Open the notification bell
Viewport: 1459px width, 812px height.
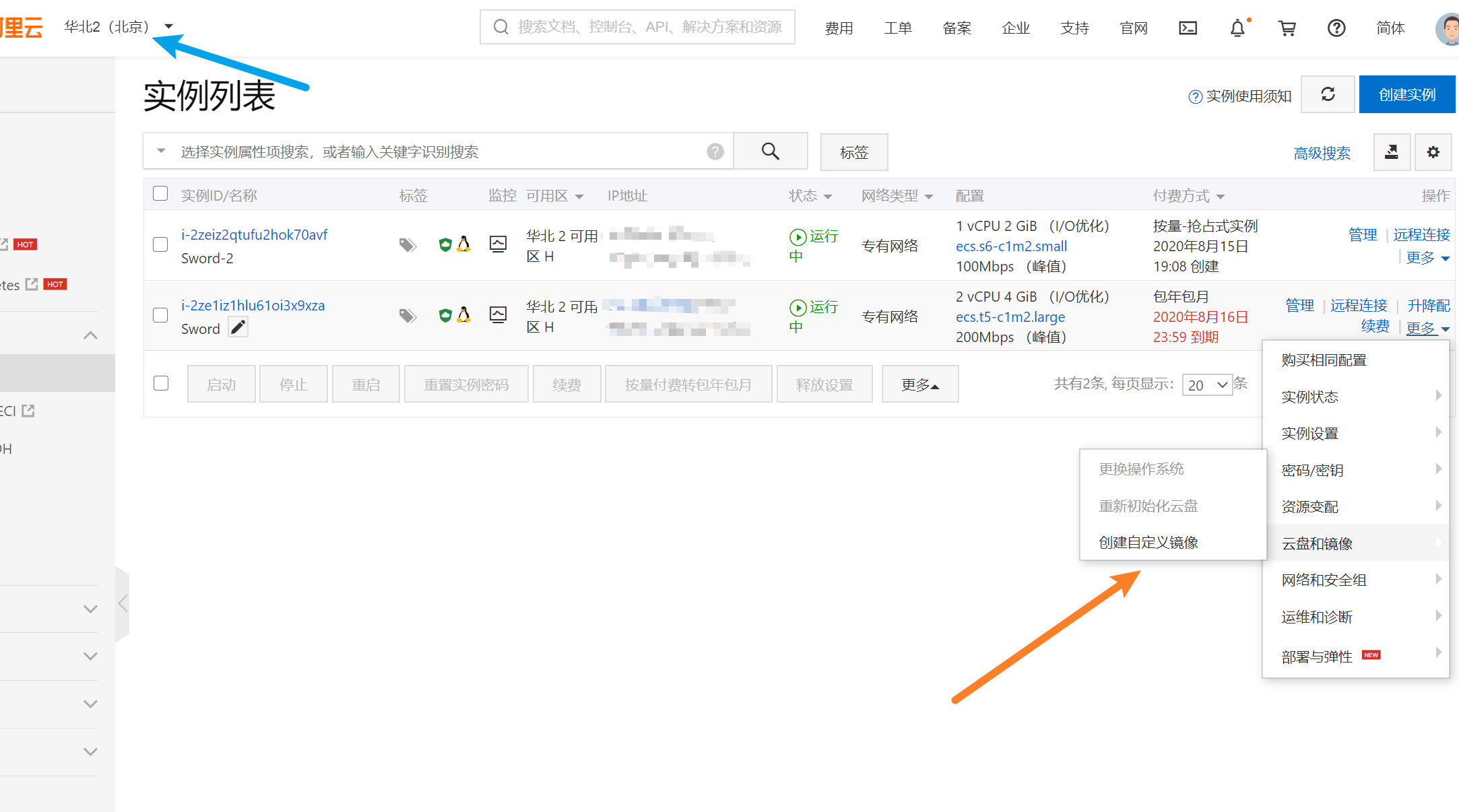click(x=1237, y=28)
